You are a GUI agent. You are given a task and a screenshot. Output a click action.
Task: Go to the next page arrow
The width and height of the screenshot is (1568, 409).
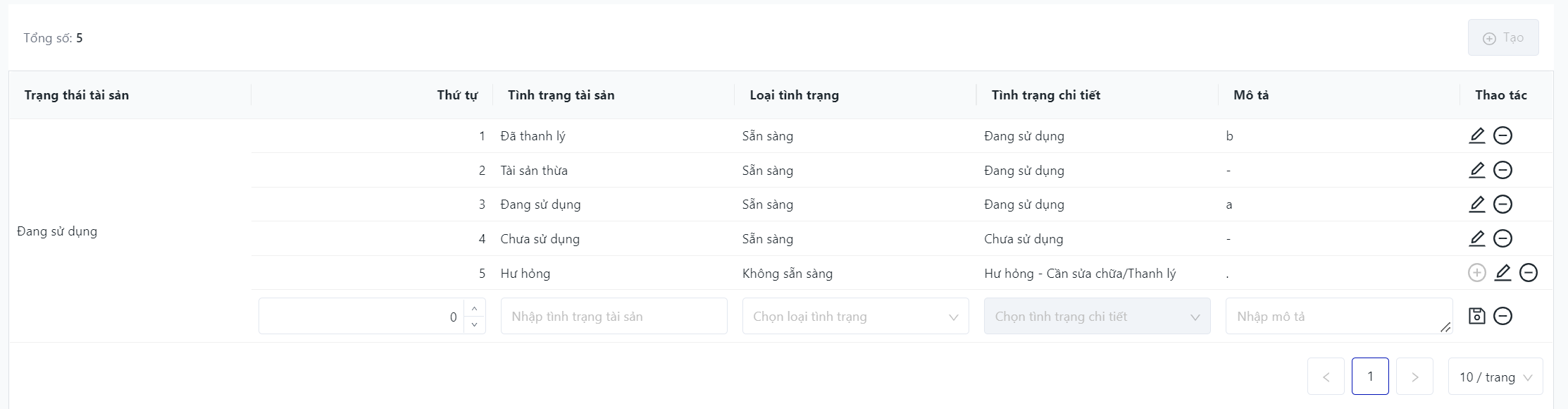coord(1414,377)
